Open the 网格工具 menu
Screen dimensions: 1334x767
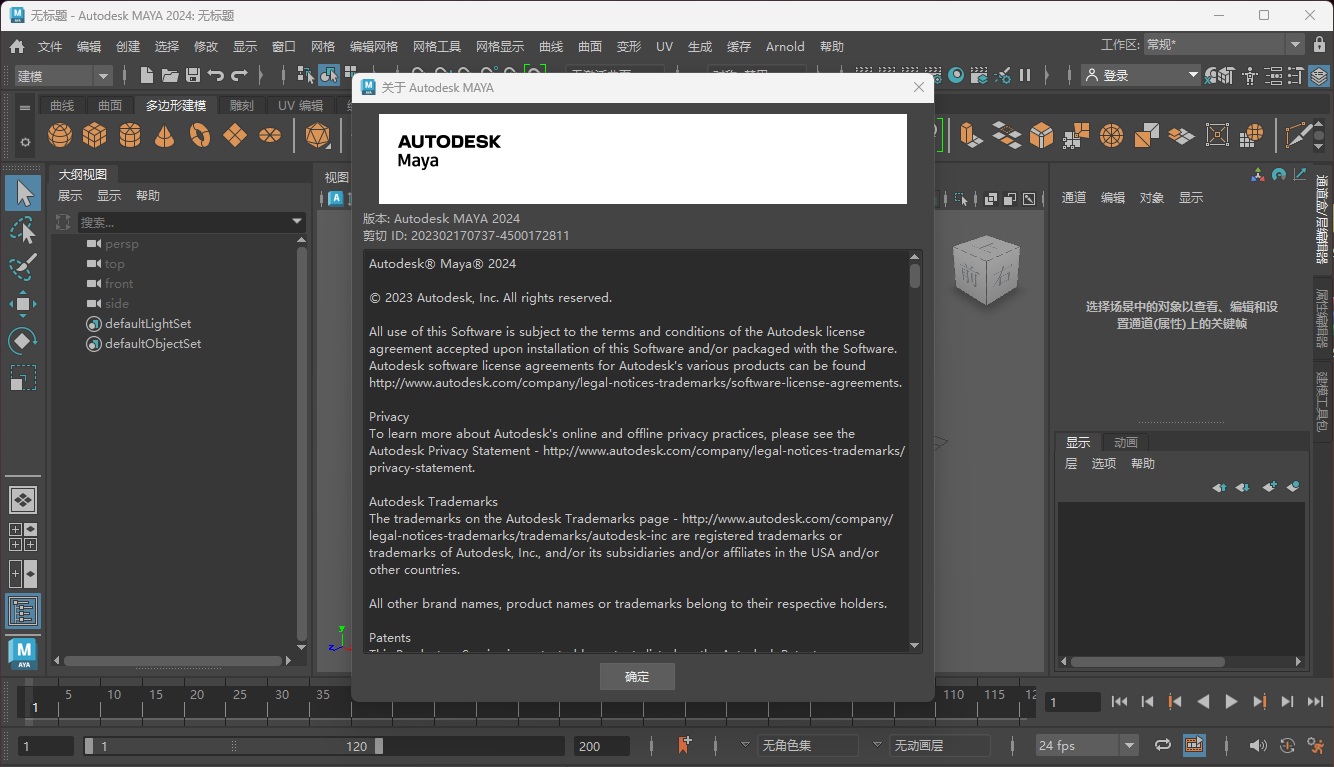coord(437,46)
